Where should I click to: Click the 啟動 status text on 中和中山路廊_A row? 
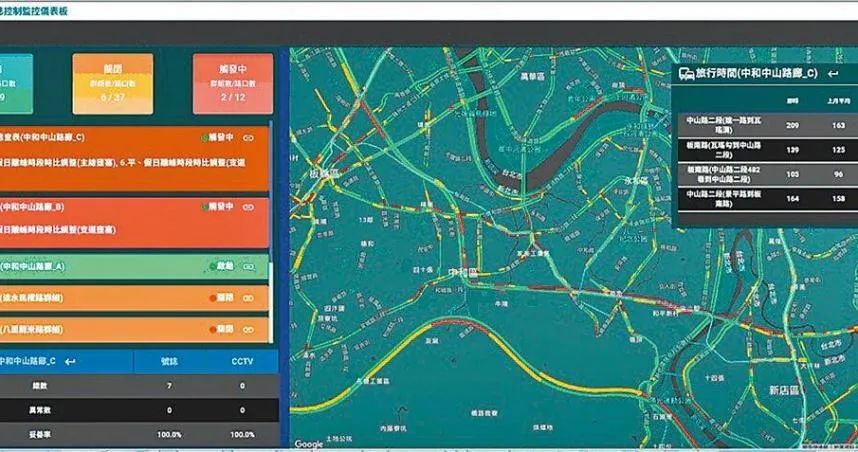coord(225,266)
